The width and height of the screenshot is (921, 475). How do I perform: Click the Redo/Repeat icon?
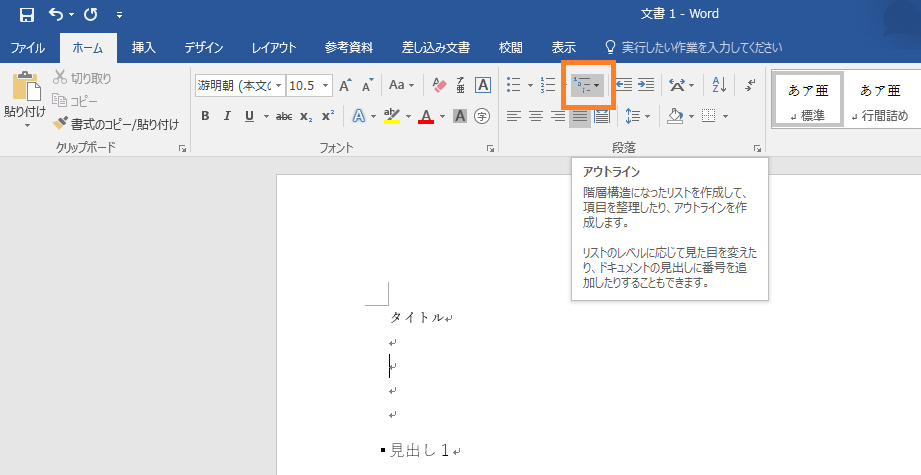point(90,15)
